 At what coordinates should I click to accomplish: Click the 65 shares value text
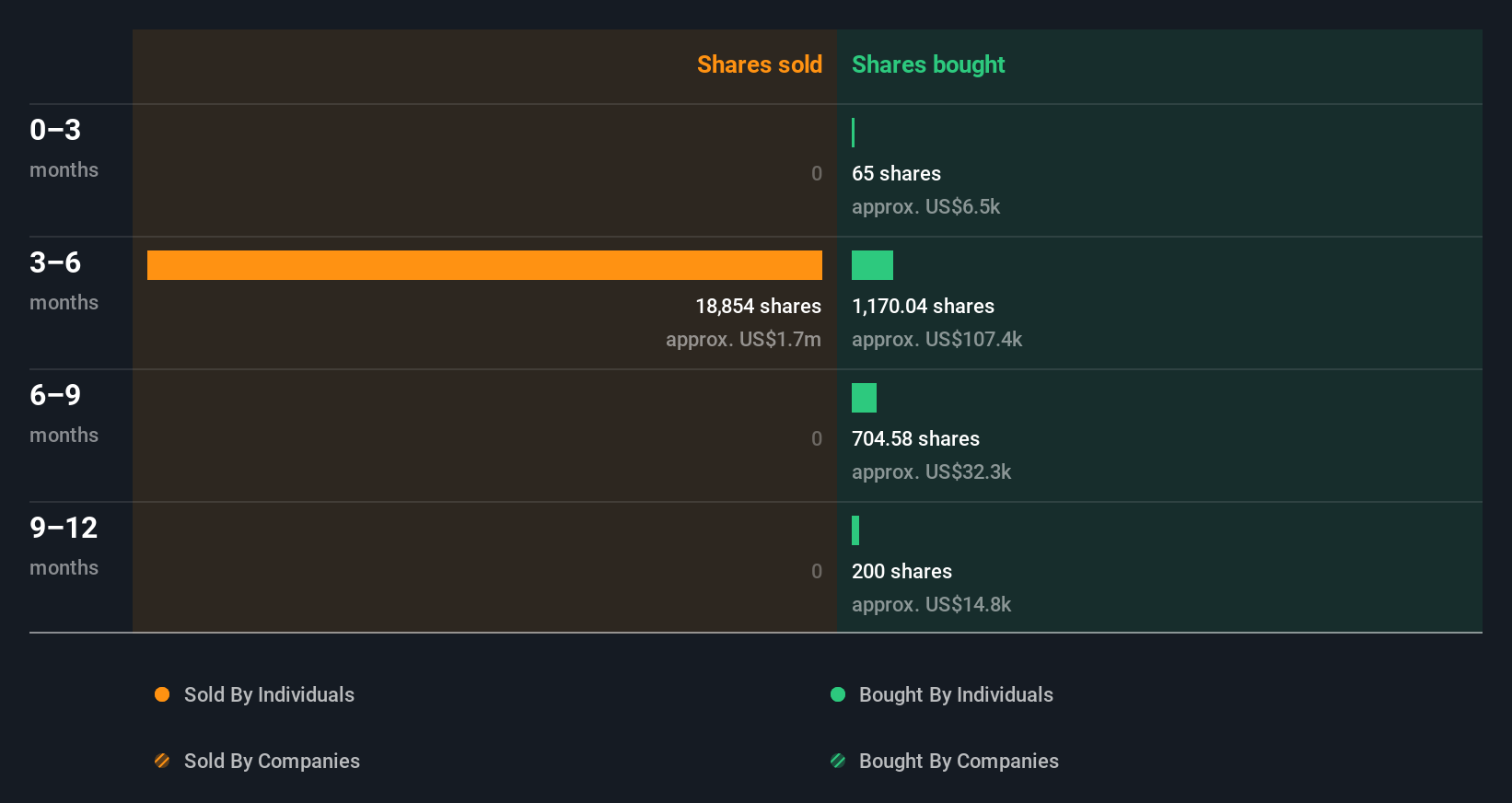896,173
